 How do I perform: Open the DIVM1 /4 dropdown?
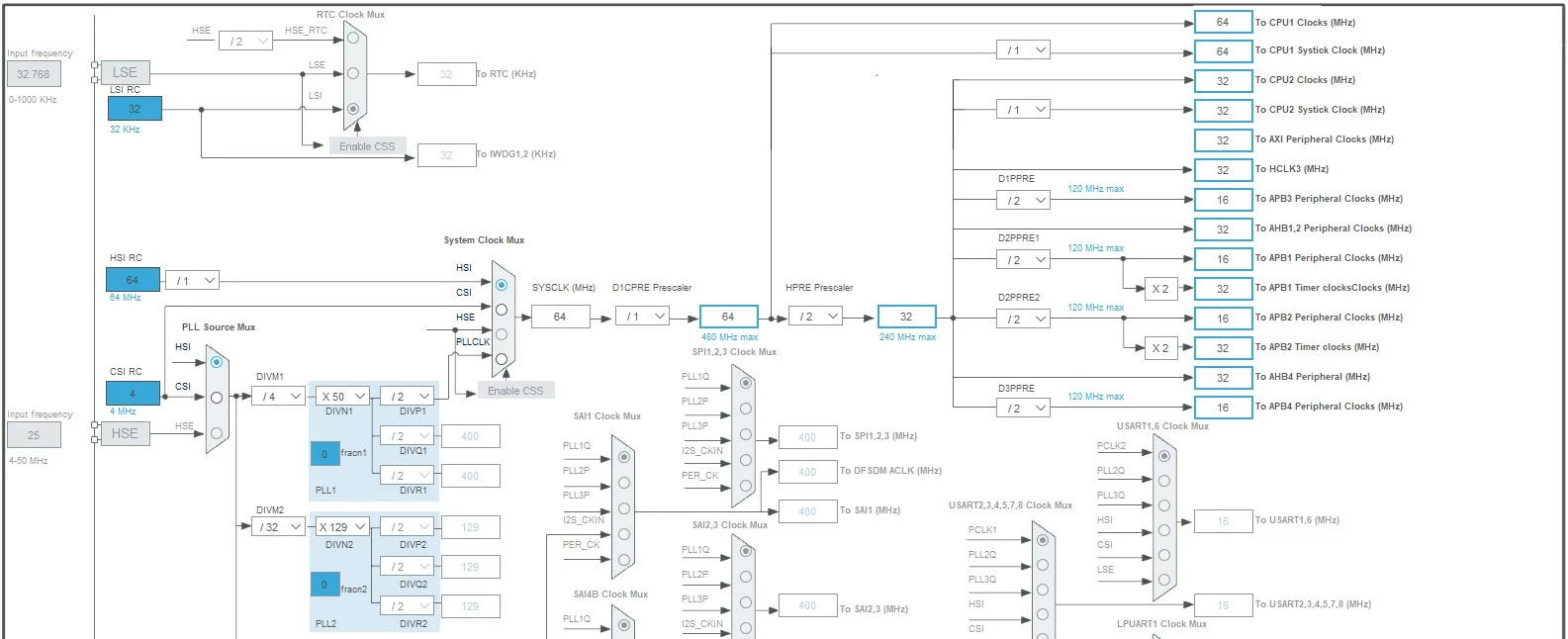(279, 396)
